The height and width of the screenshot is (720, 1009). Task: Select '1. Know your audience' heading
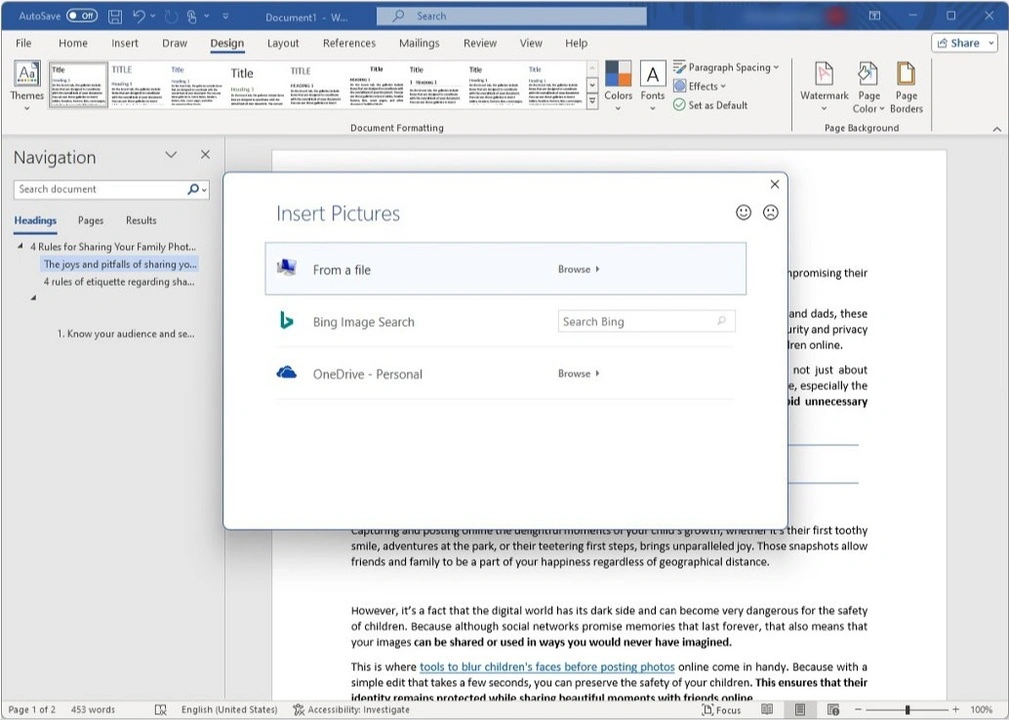point(125,333)
